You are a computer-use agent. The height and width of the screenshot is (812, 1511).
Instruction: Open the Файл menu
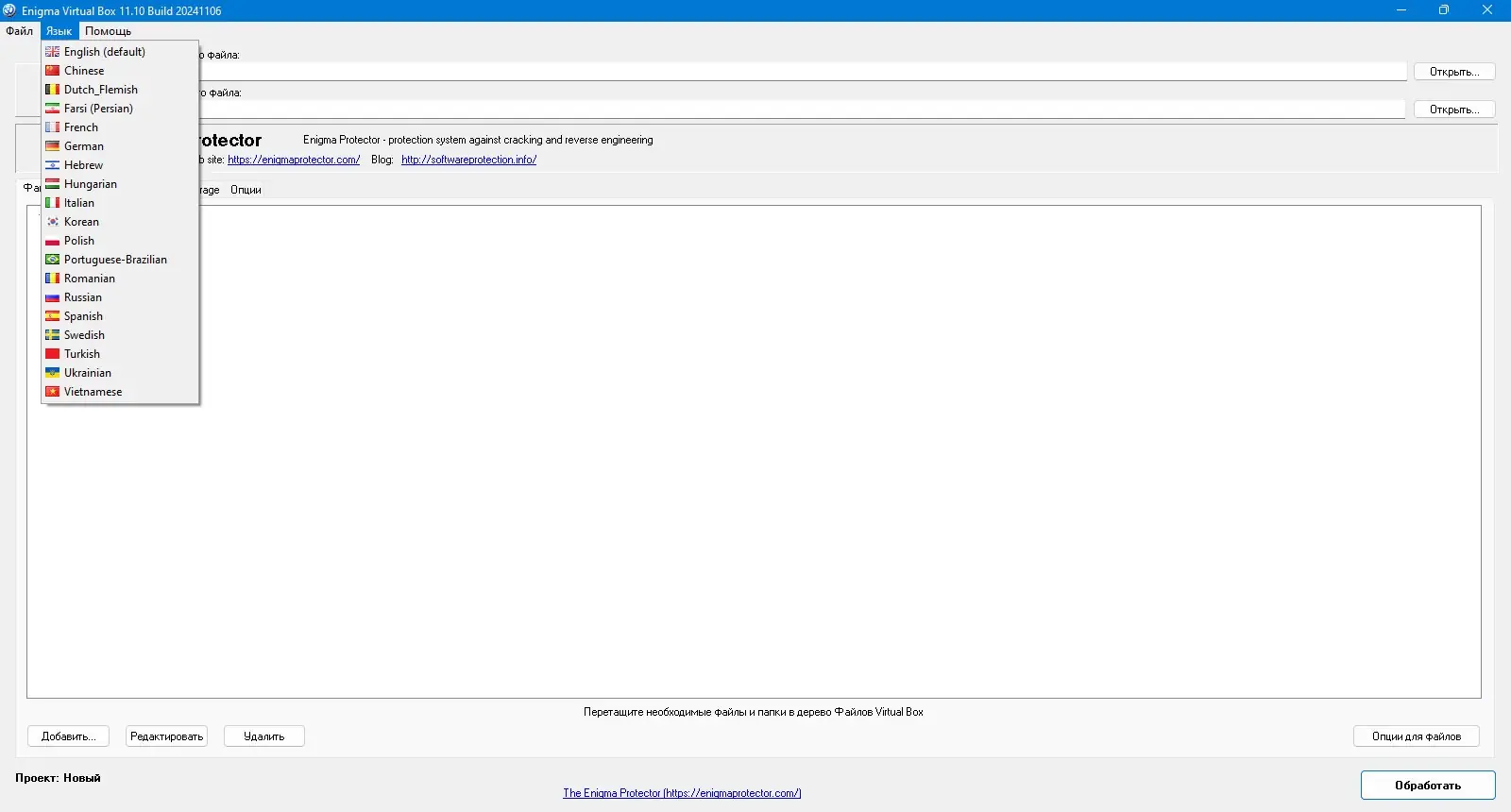click(20, 31)
